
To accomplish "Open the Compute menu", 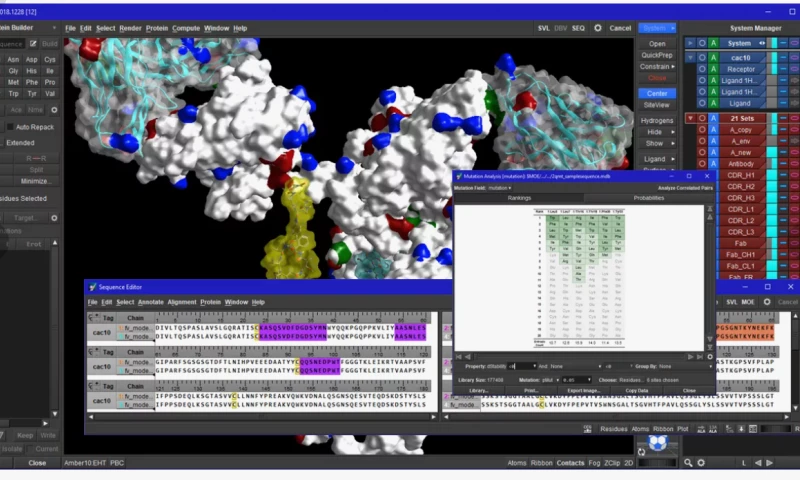I will pos(186,28).
